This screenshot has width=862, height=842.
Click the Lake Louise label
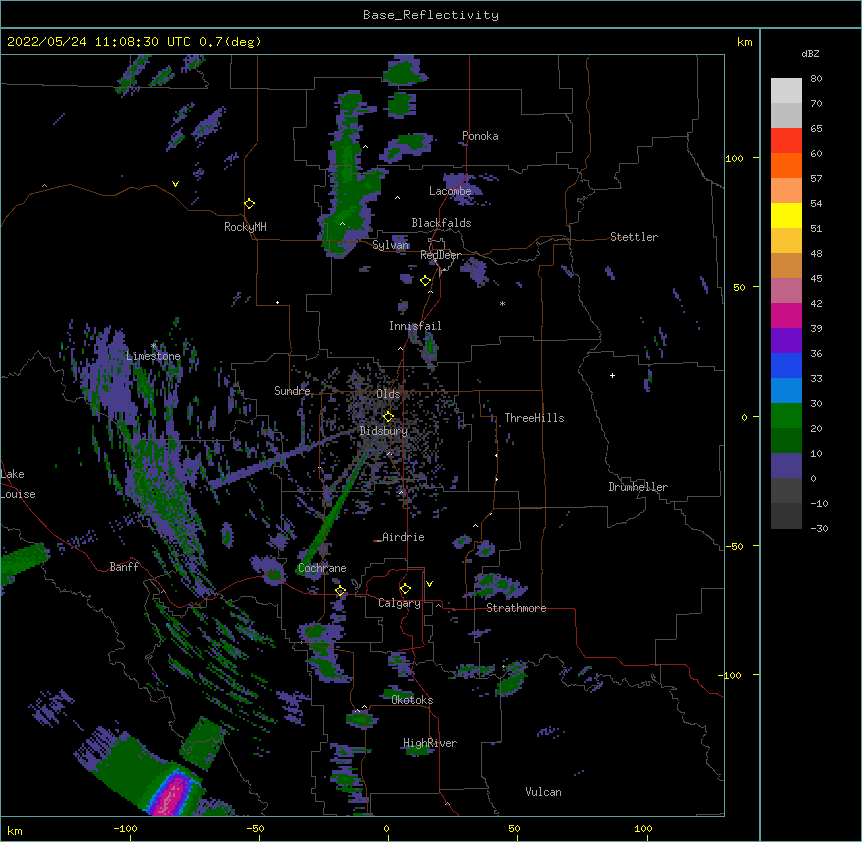coord(17,484)
